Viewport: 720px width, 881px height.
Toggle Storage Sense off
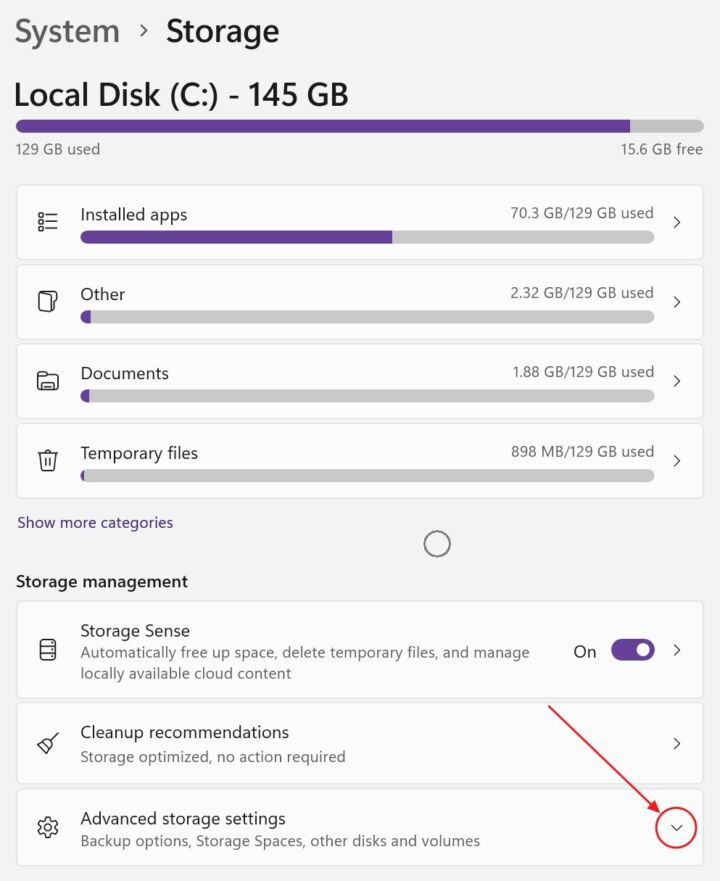[x=632, y=650]
